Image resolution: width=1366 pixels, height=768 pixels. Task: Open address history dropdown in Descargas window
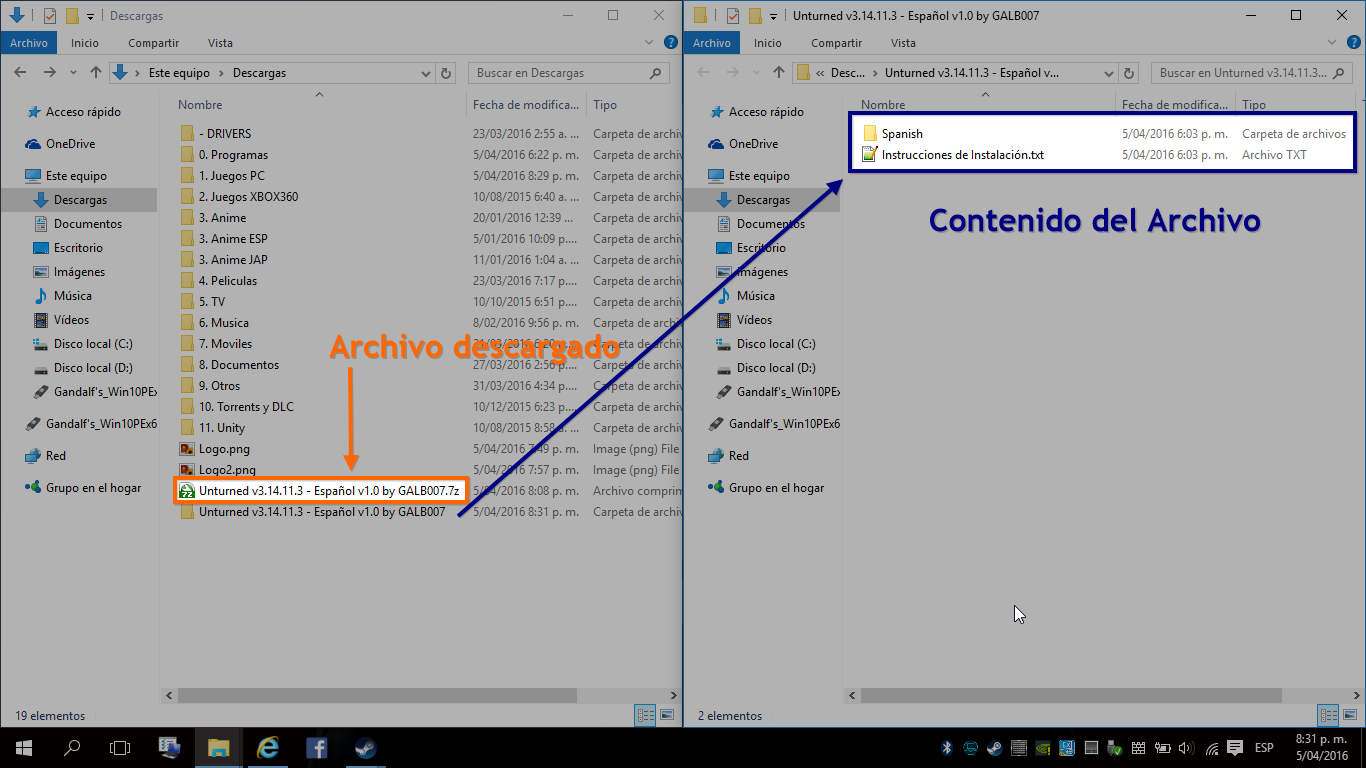(x=427, y=73)
